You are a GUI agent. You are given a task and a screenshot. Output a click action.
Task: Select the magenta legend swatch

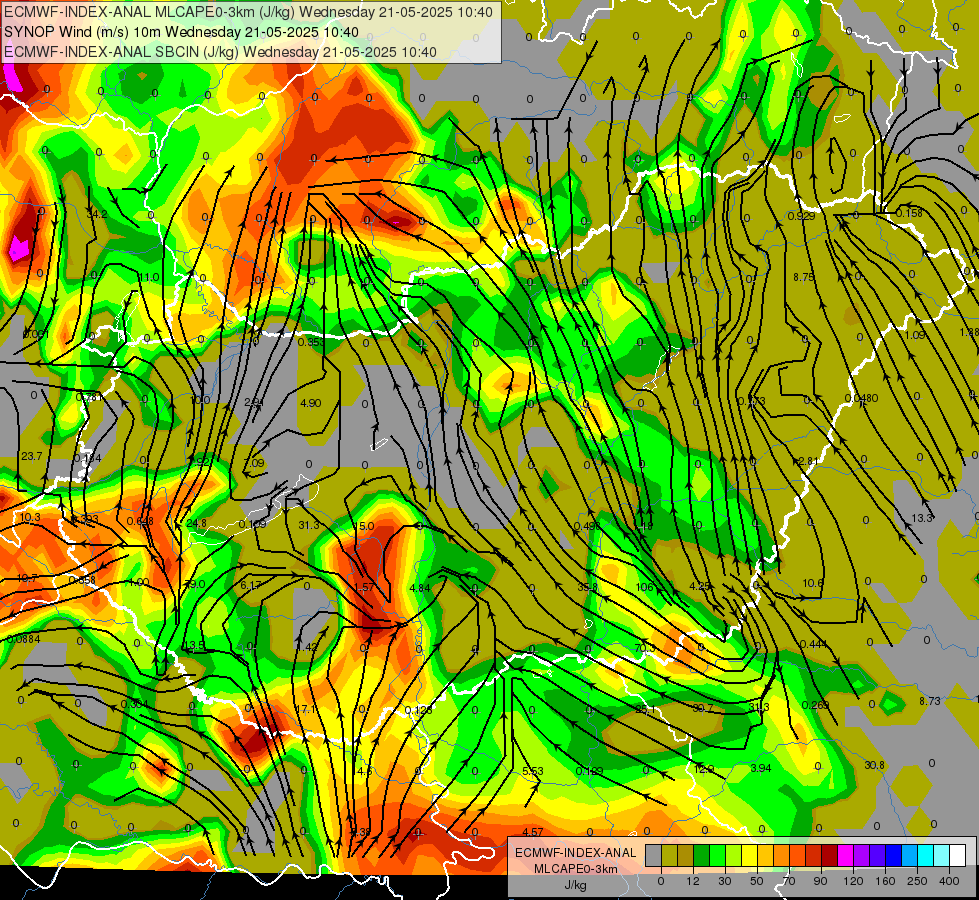click(x=845, y=856)
